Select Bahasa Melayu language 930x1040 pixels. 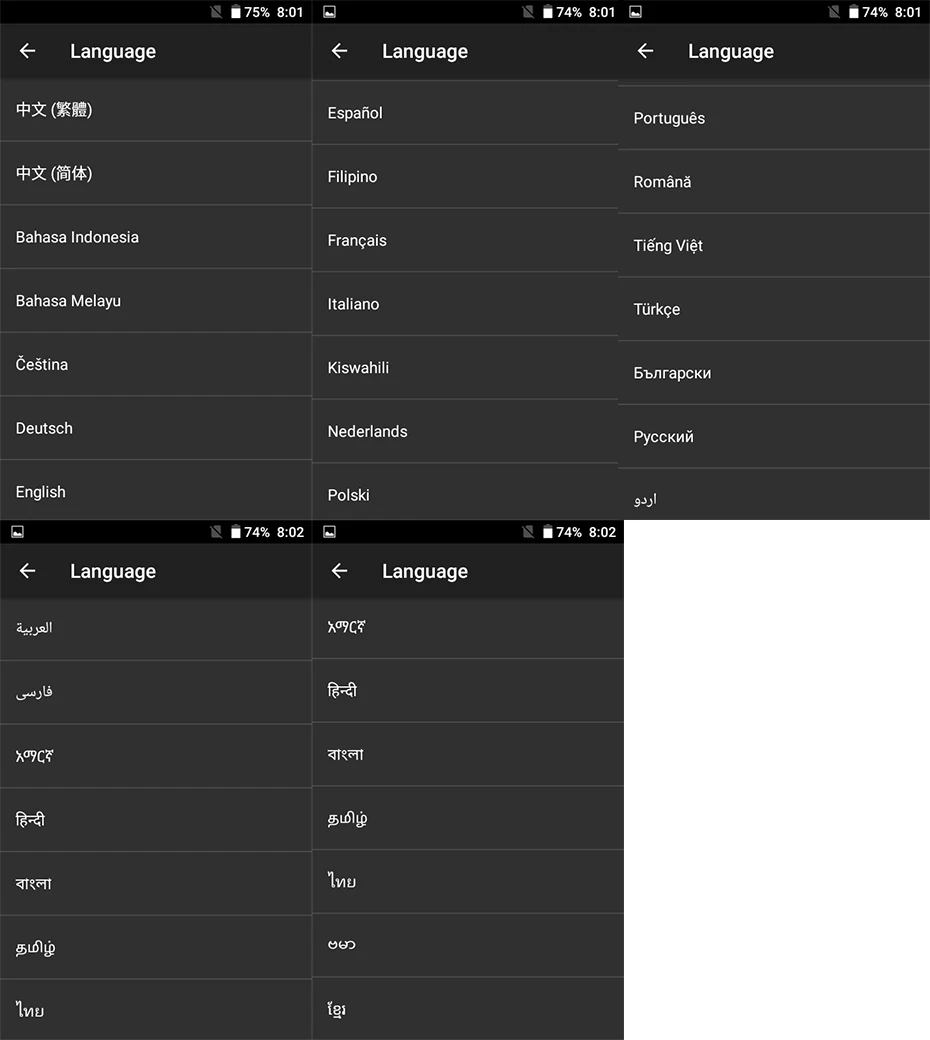tap(156, 301)
